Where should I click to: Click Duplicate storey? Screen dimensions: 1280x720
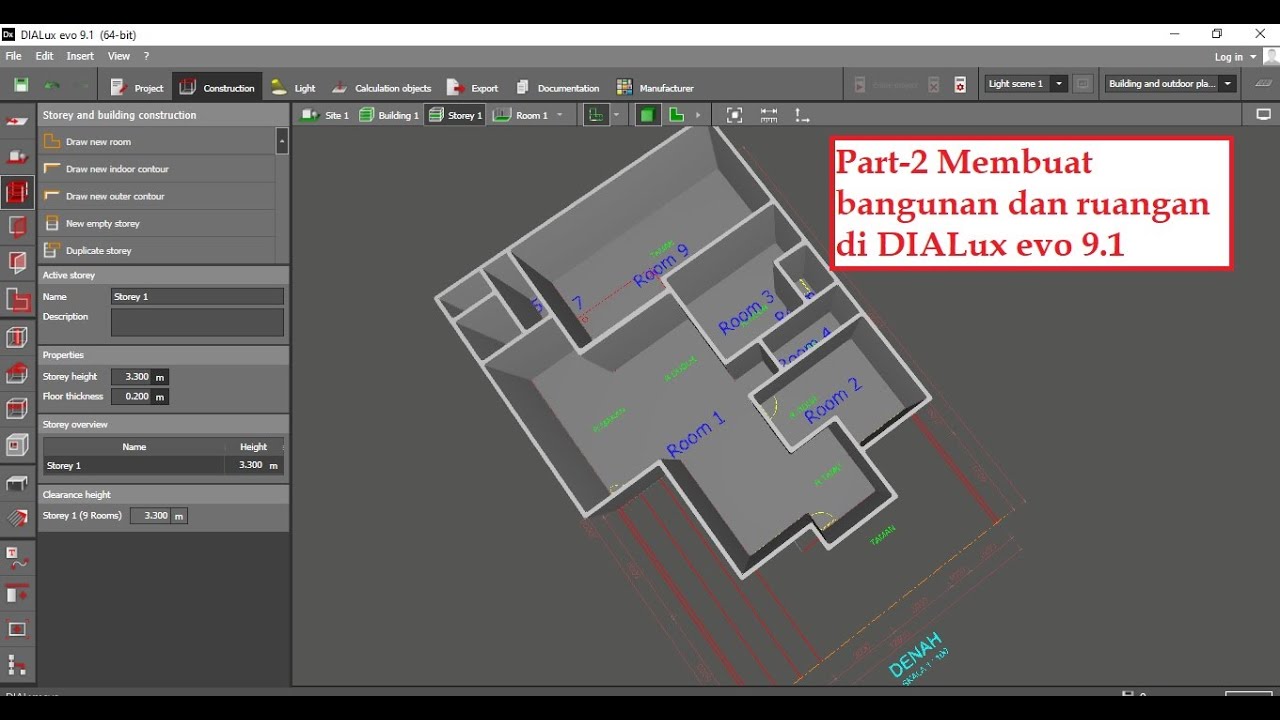tap(157, 250)
